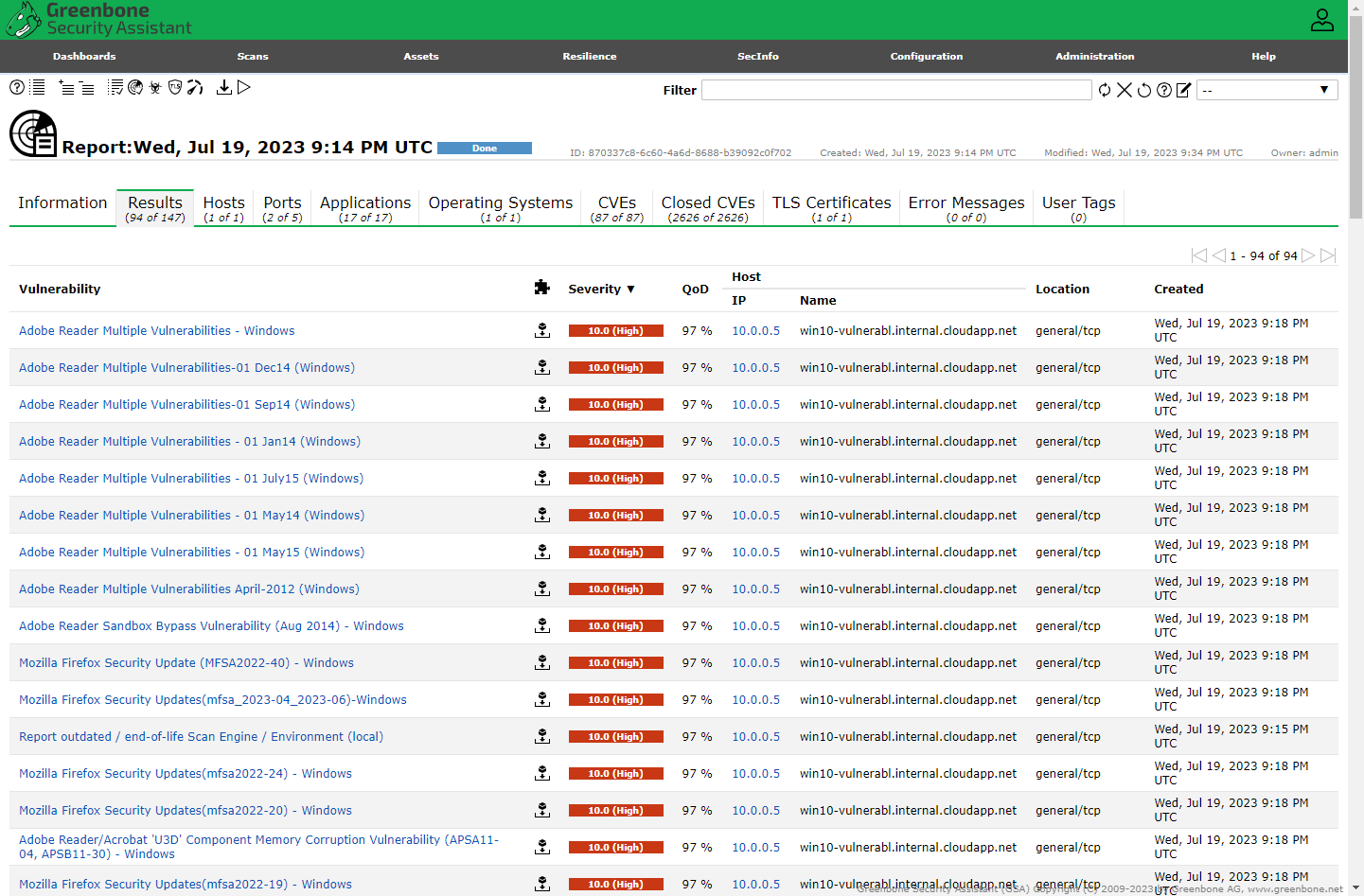Open Adobe Reader Sandbox Bypass Vulnerability result

pos(211,626)
